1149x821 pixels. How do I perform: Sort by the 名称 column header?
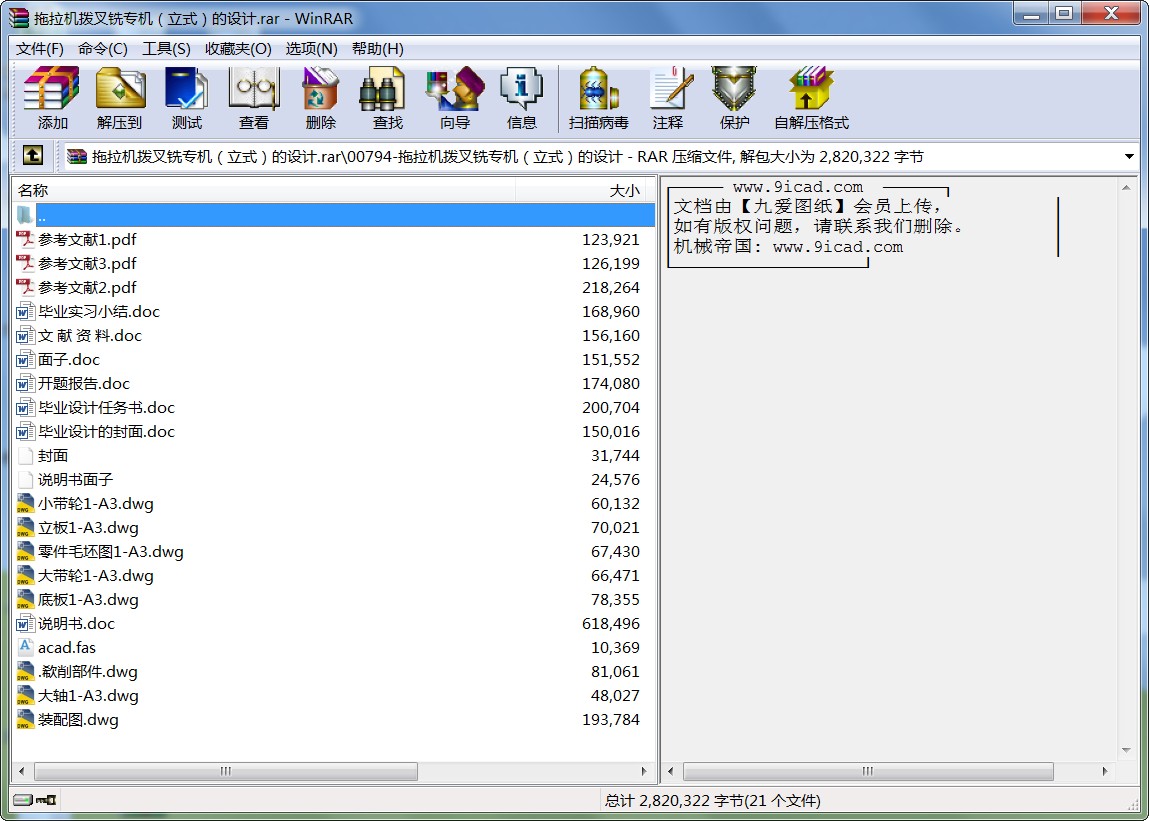264,191
